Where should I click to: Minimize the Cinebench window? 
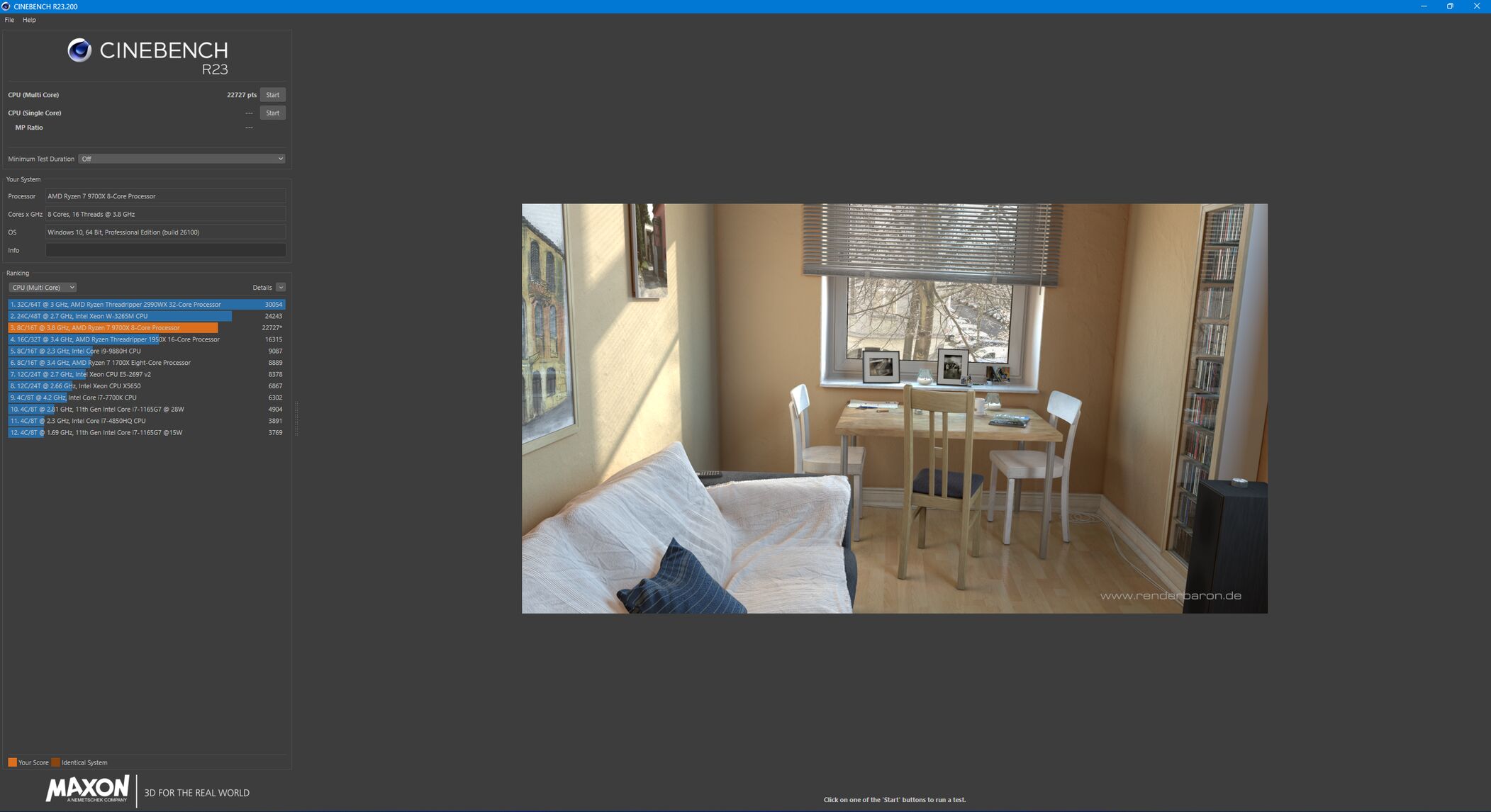click(1424, 6)
